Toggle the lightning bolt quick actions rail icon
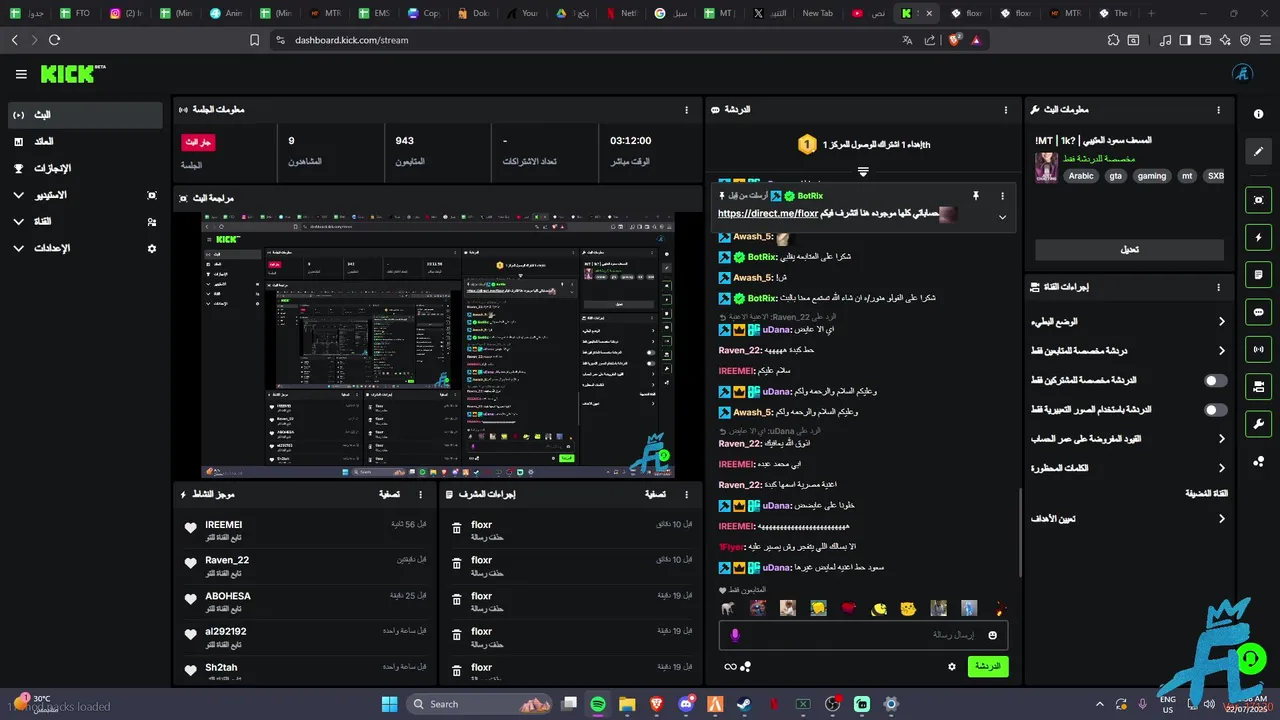 [1258, 237]
